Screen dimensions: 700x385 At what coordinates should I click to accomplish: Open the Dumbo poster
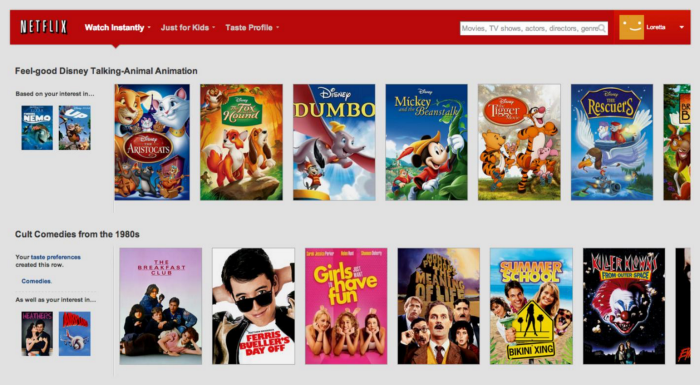[334, 142]
